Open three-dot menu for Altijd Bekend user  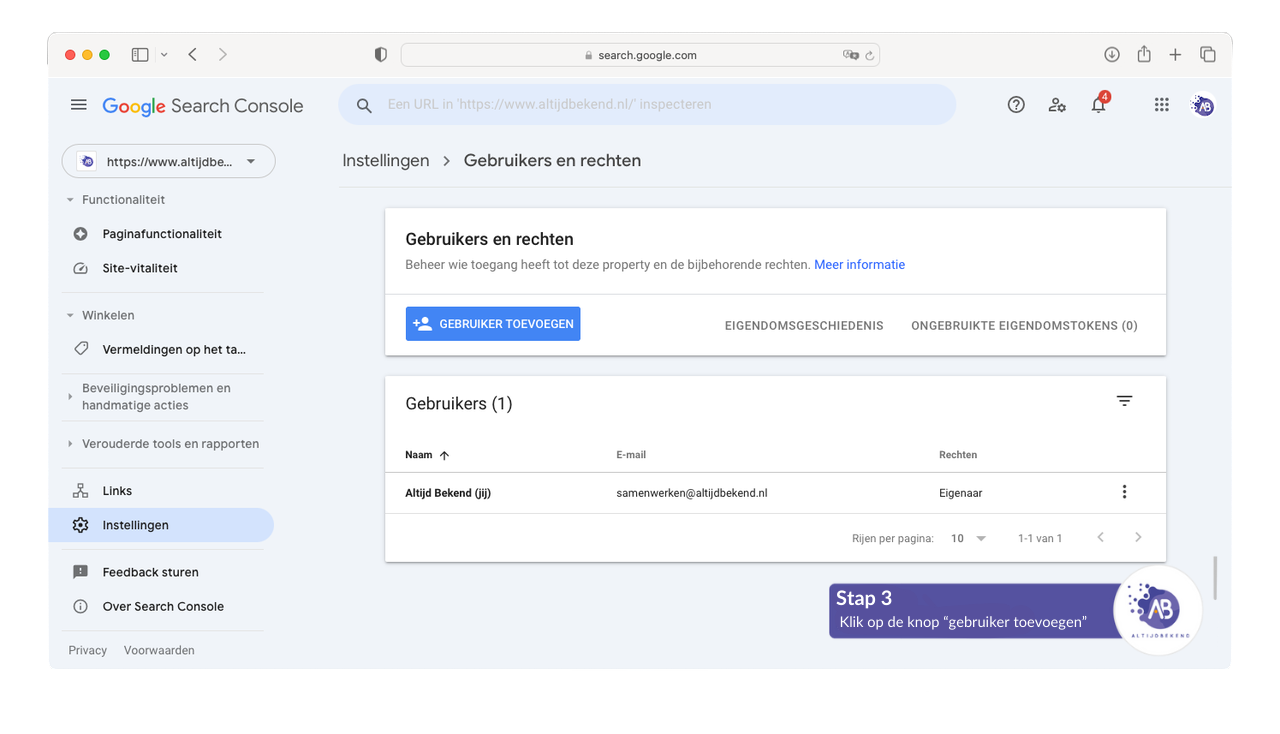tap(1124, 492)
